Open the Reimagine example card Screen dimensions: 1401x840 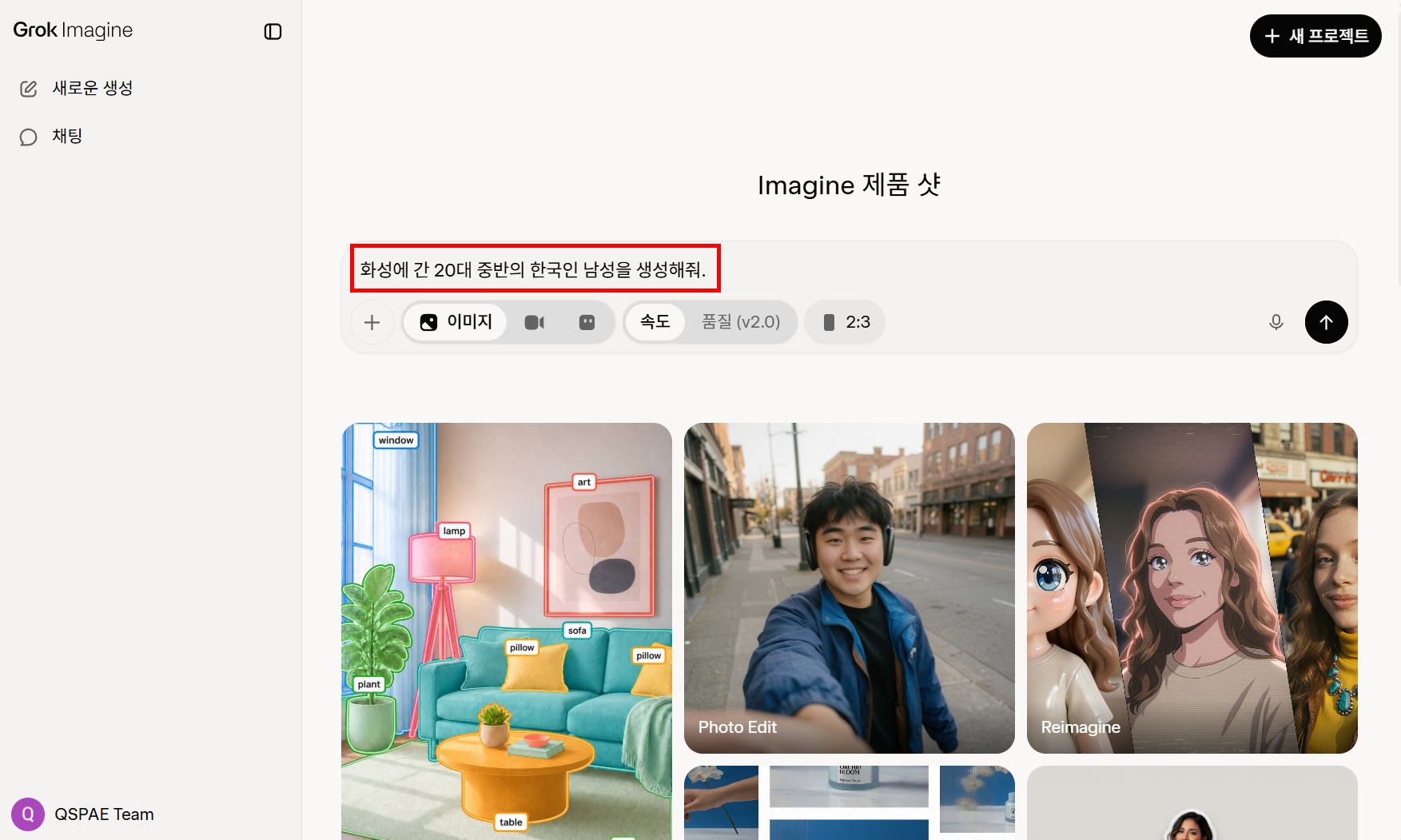point(1192,588)
